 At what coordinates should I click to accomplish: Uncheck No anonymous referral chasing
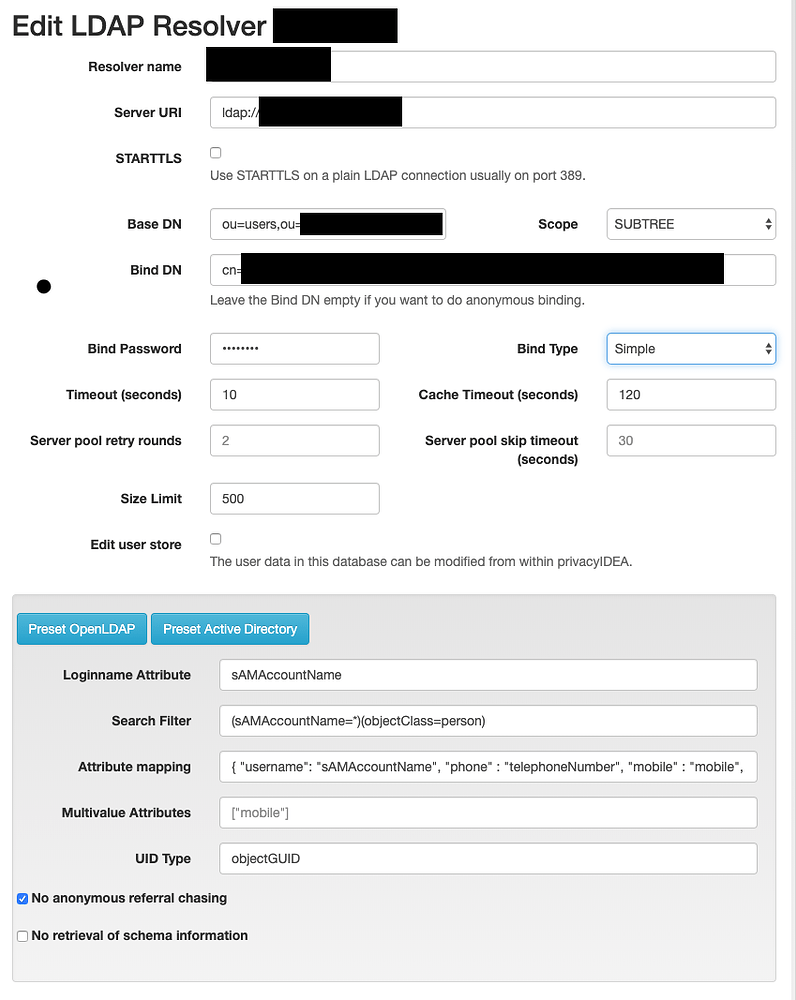[22, 898]
